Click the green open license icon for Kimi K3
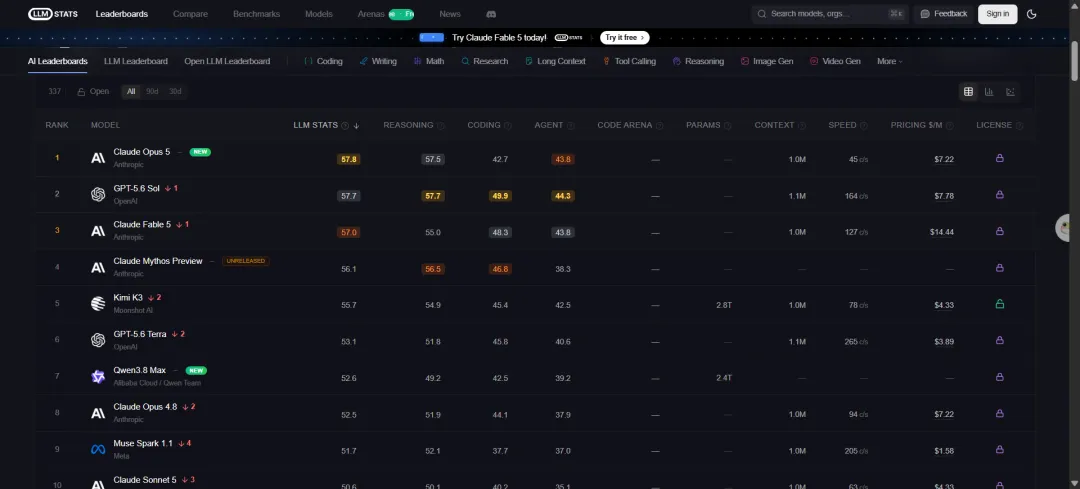The width and height of the screenshot is (1080, 489). 999,304
